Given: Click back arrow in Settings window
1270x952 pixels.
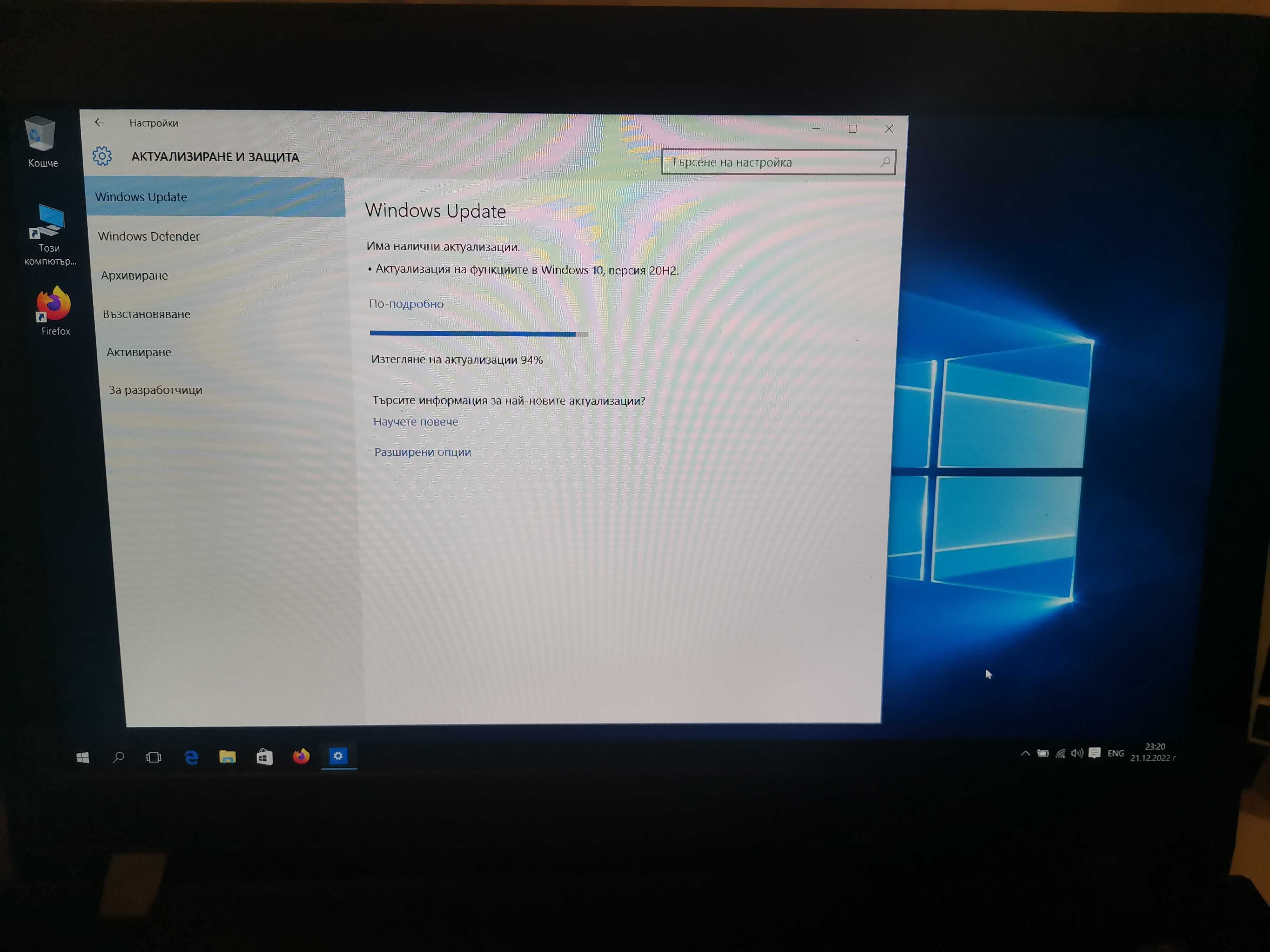Looking at the screenshot, I should [x=100, y=122].
